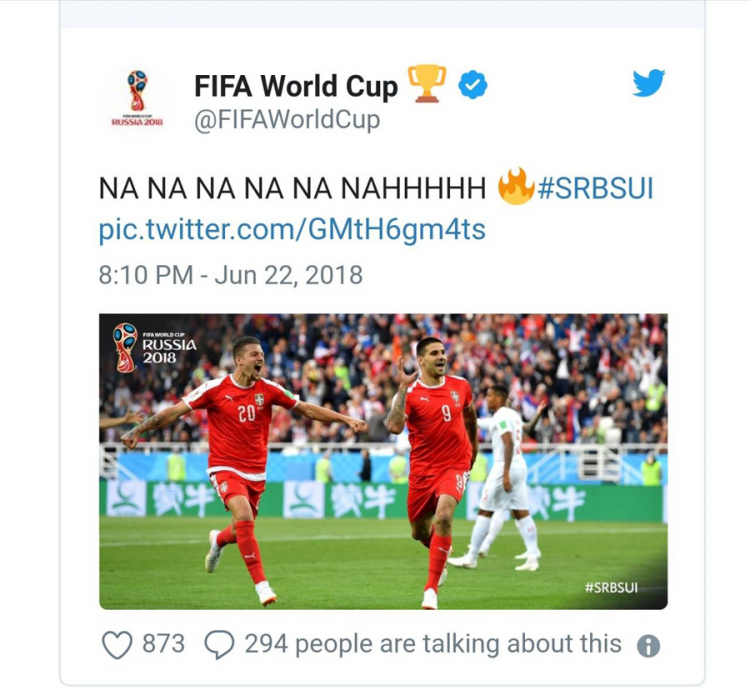The image size is (750, 690).
Task: Like the tweet with heart icon
Action: point(117,645)
